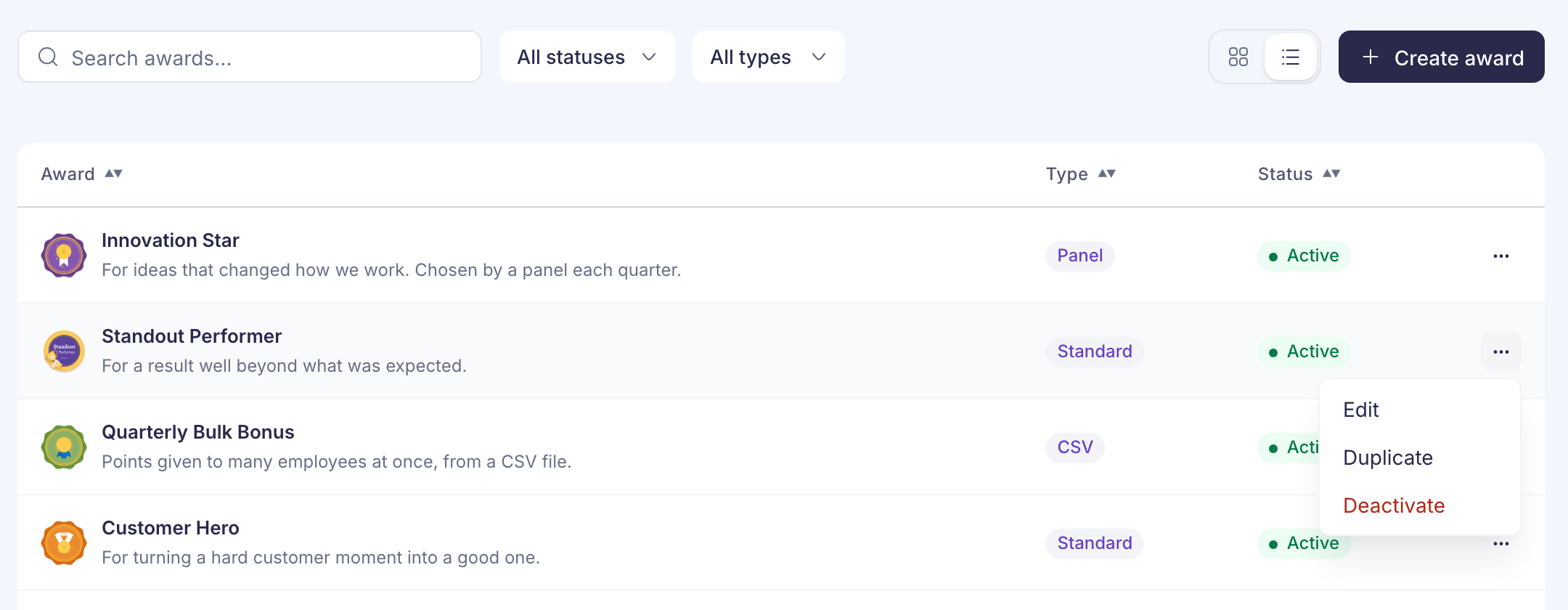The image size is (1568, 610).
Task: Open the Quarterly Bulk Bonus award name
Action: (198, 432)
